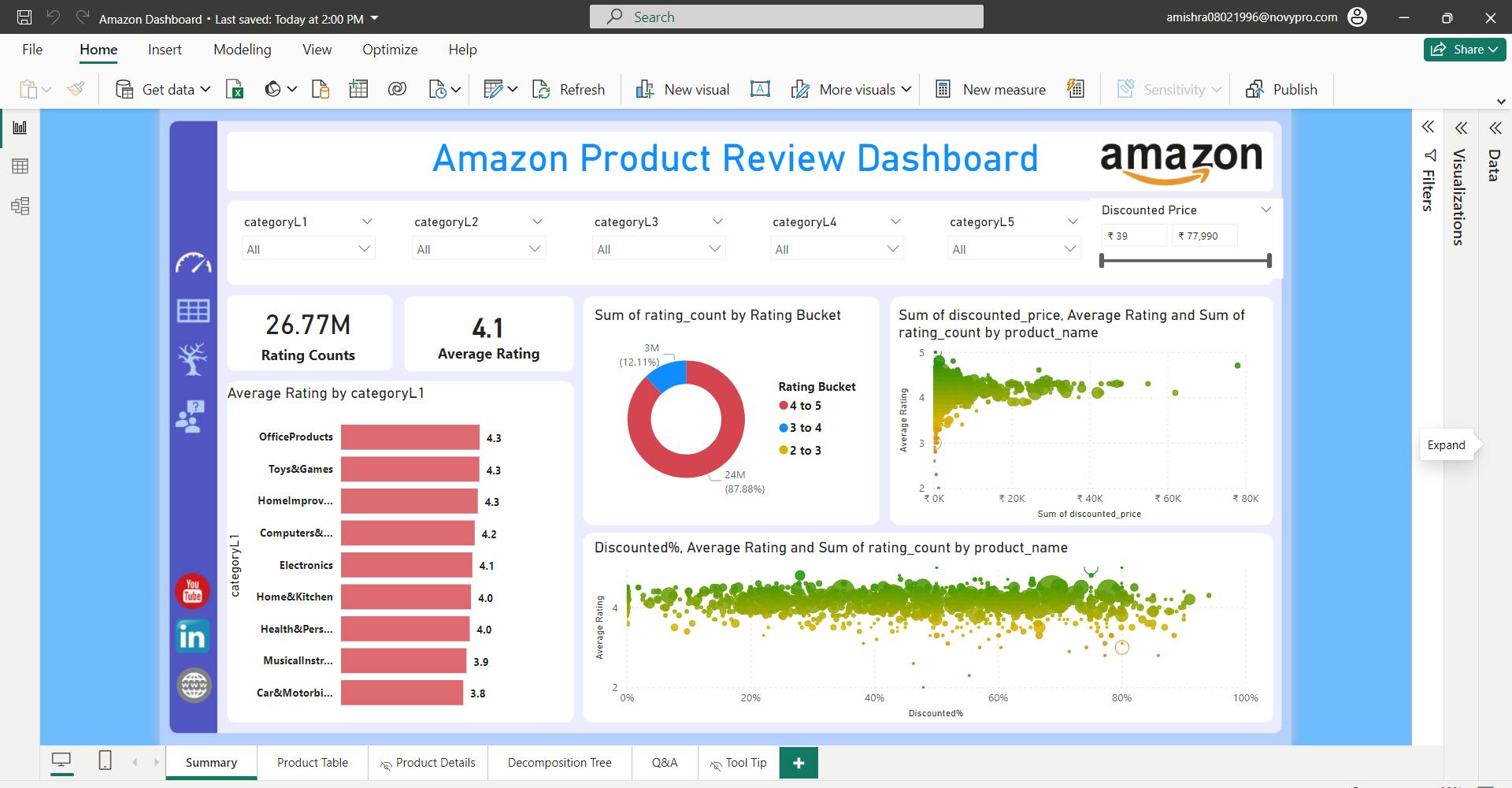Screen dimensions: 1512x788
Task: Expand the Visualizations pane
Action: point(1461,128)
